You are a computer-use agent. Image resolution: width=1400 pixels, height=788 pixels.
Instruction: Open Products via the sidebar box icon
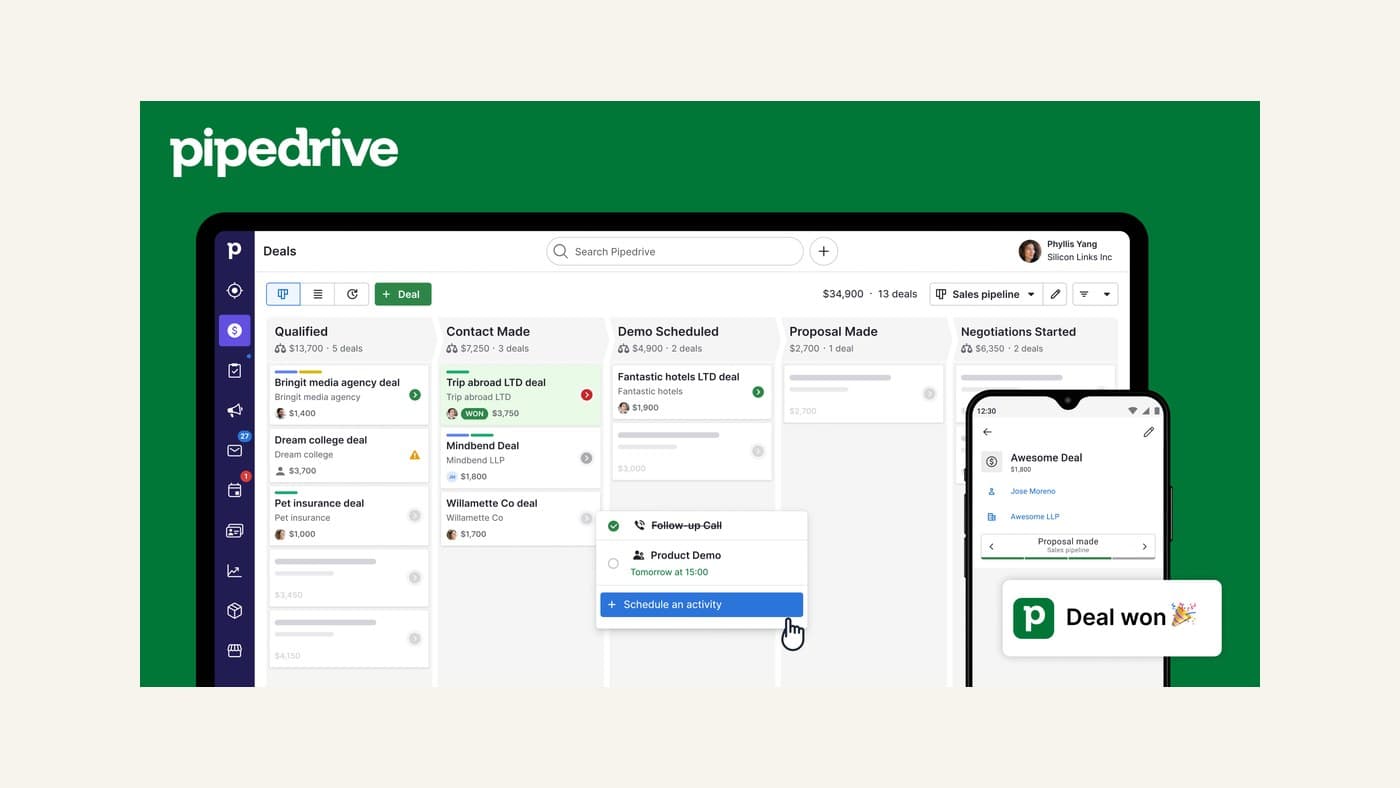234,610
